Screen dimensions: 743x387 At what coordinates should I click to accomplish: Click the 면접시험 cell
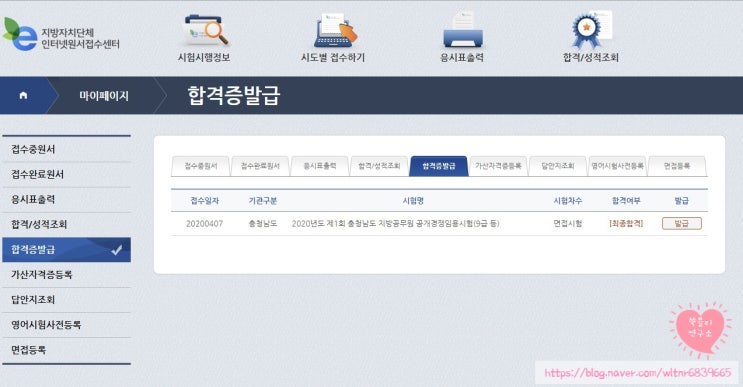(568, 224)
